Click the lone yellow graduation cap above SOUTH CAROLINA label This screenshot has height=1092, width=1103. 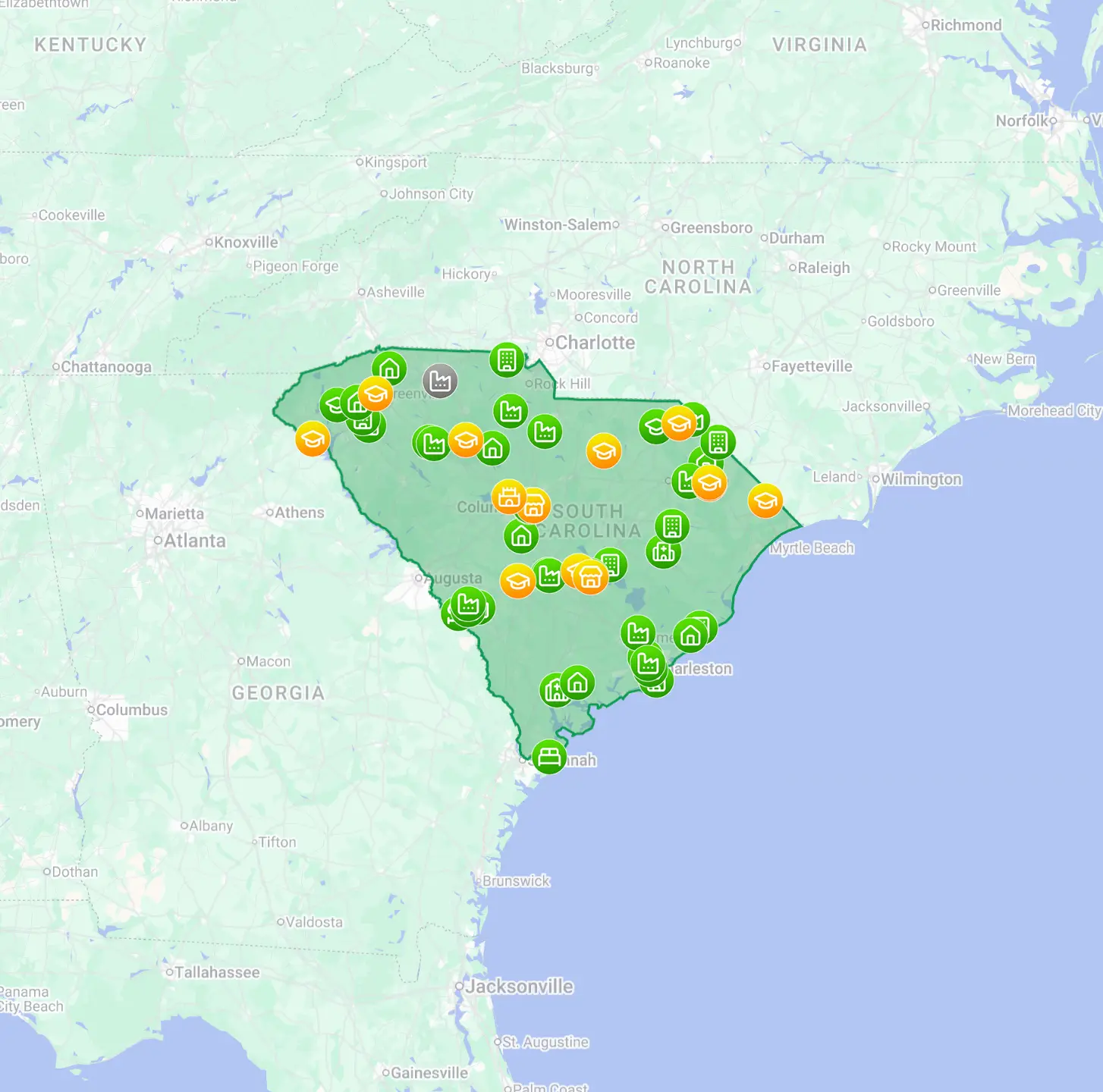pos(604,451)
